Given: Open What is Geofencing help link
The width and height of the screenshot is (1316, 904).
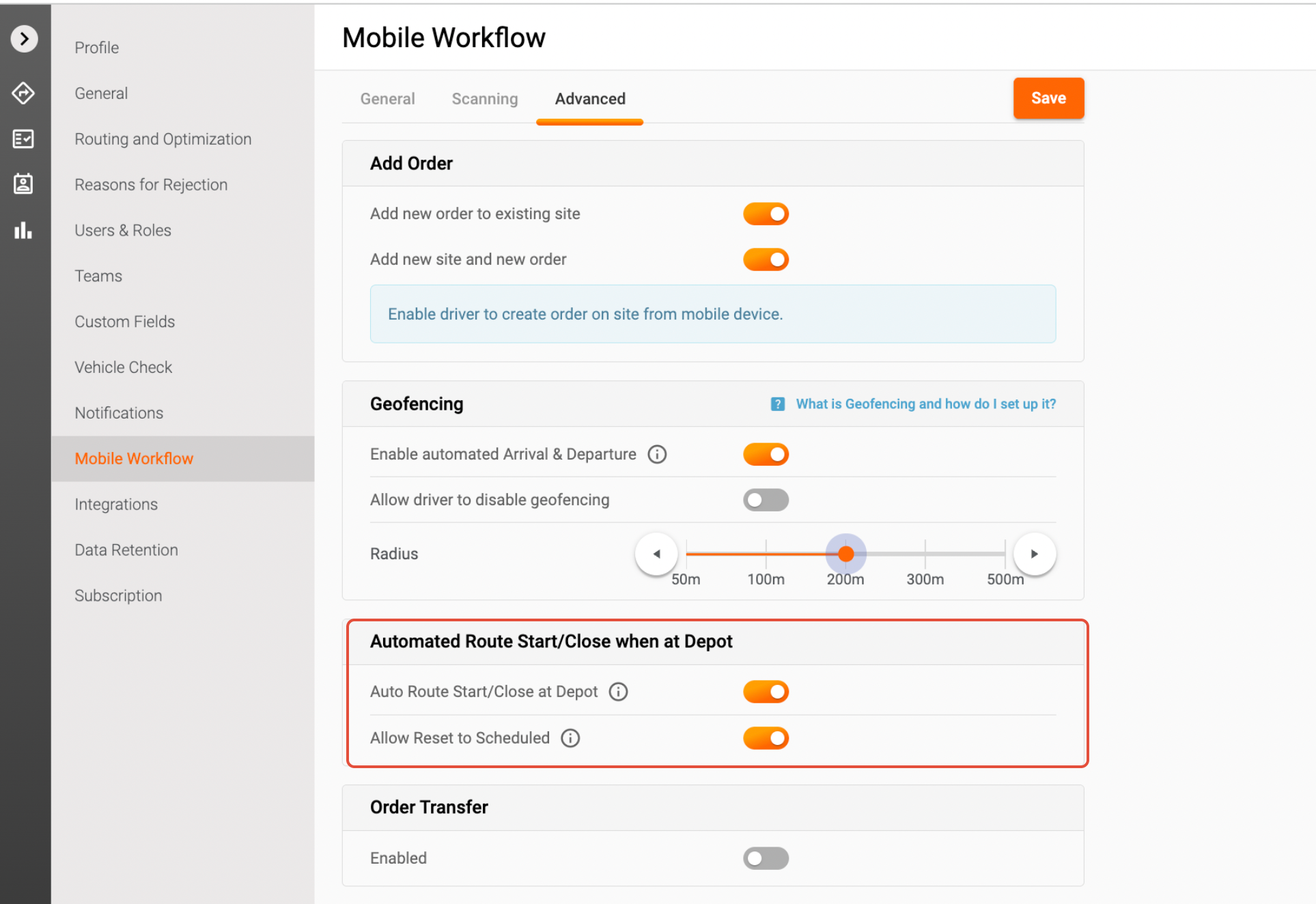Looking at the screenshot, I should pyautogui.click(x=925, y=404).
